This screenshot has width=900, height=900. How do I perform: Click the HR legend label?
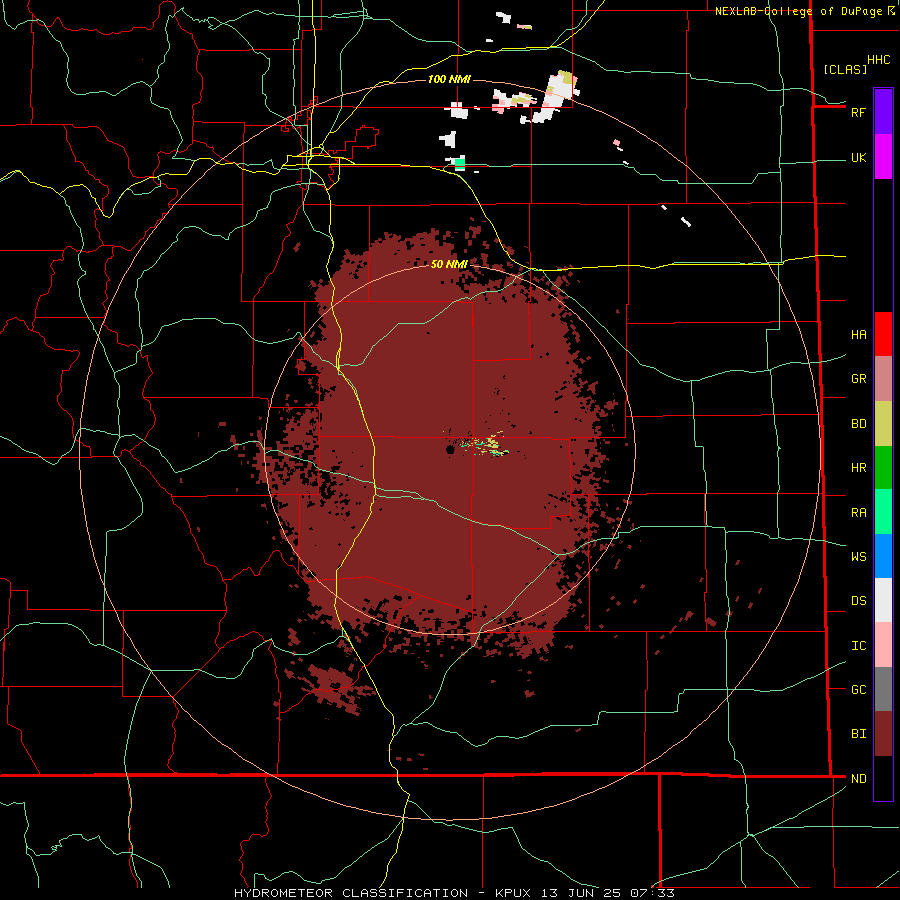858,468
